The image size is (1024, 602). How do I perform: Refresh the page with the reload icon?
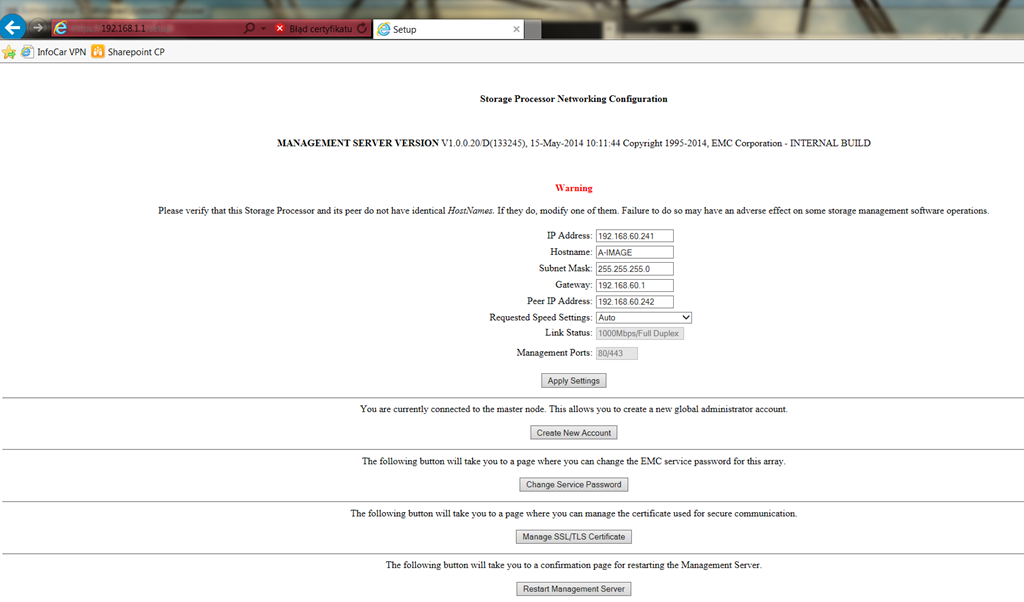click(x=362, y=29)
